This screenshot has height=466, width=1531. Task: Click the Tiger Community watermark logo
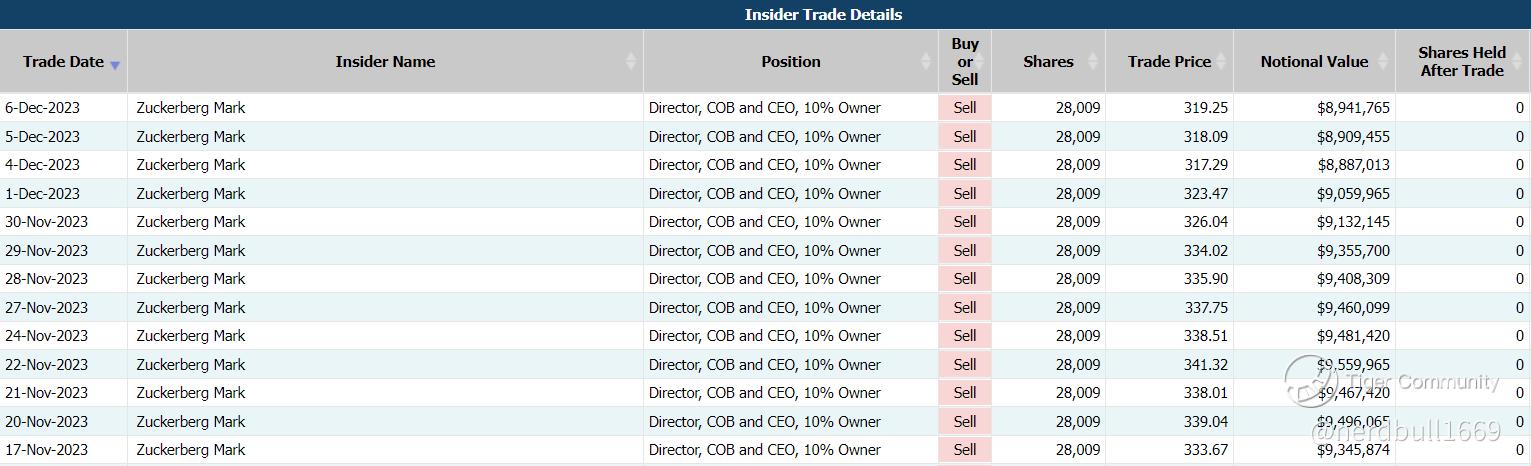[1311, 381]
